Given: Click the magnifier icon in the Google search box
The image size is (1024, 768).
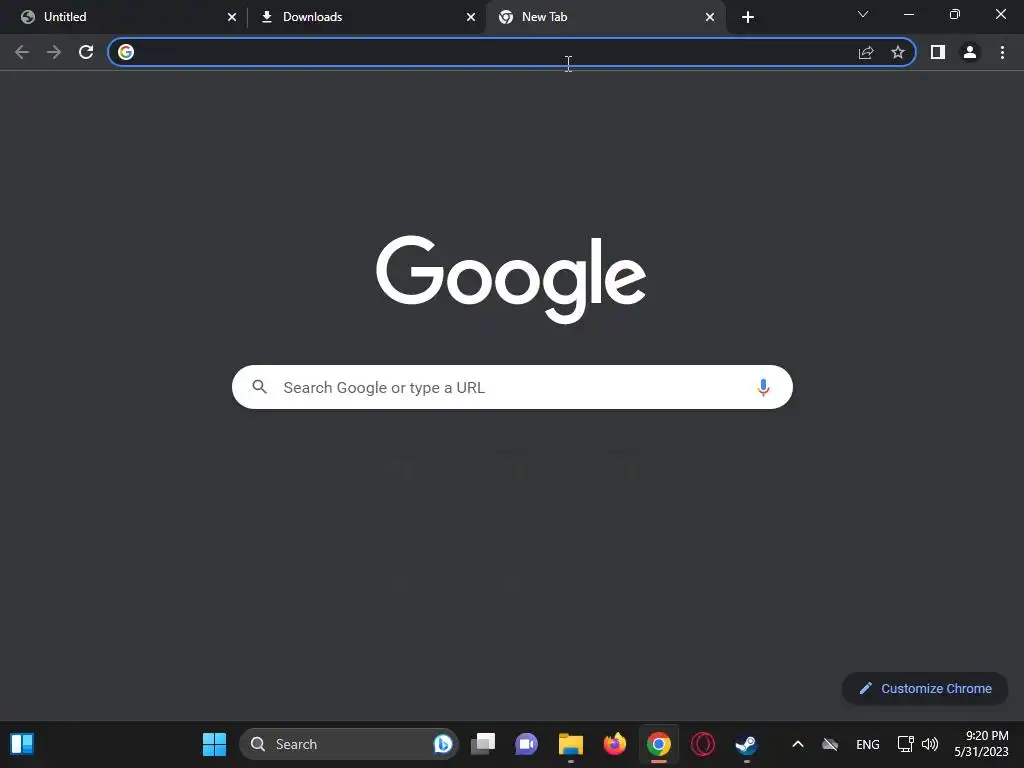Looking at the screenshot, I should click(259, 387).
